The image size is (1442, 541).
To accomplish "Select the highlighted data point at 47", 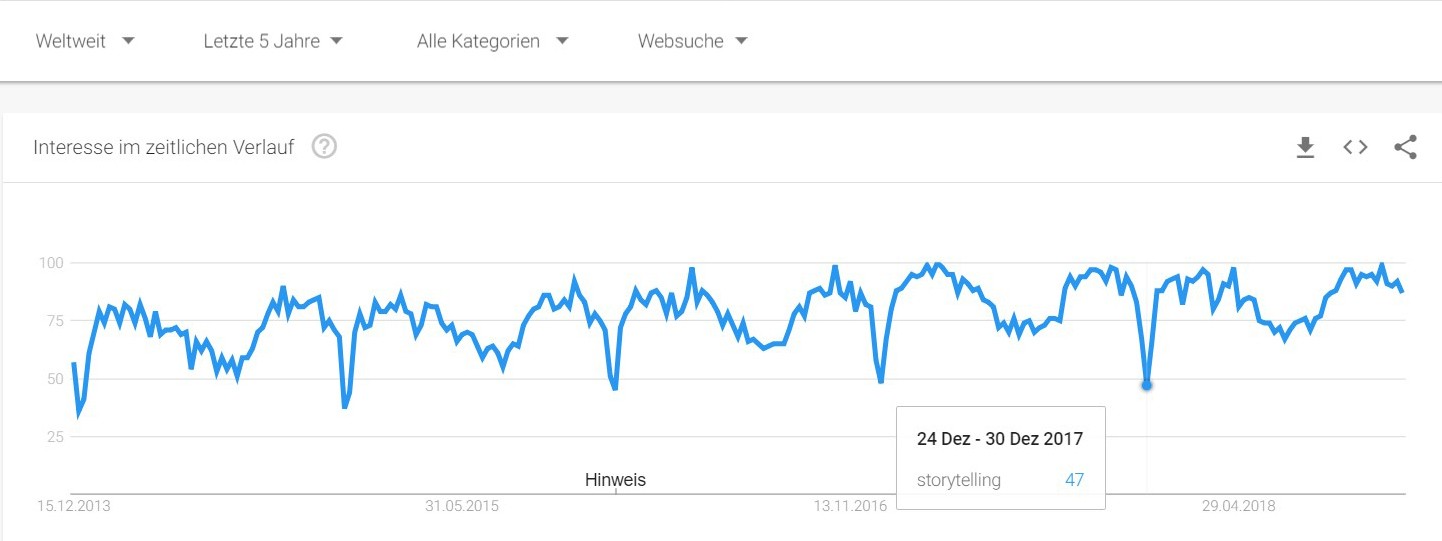I will [1146, 385].
